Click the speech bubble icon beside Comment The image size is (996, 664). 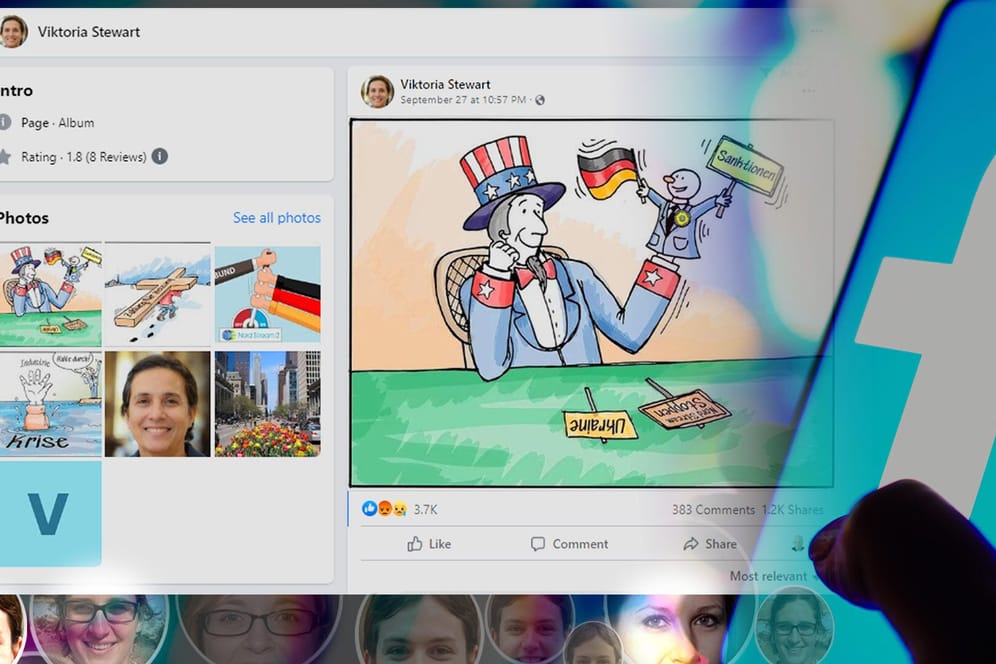pyautogui.click(x=538, y=544)
